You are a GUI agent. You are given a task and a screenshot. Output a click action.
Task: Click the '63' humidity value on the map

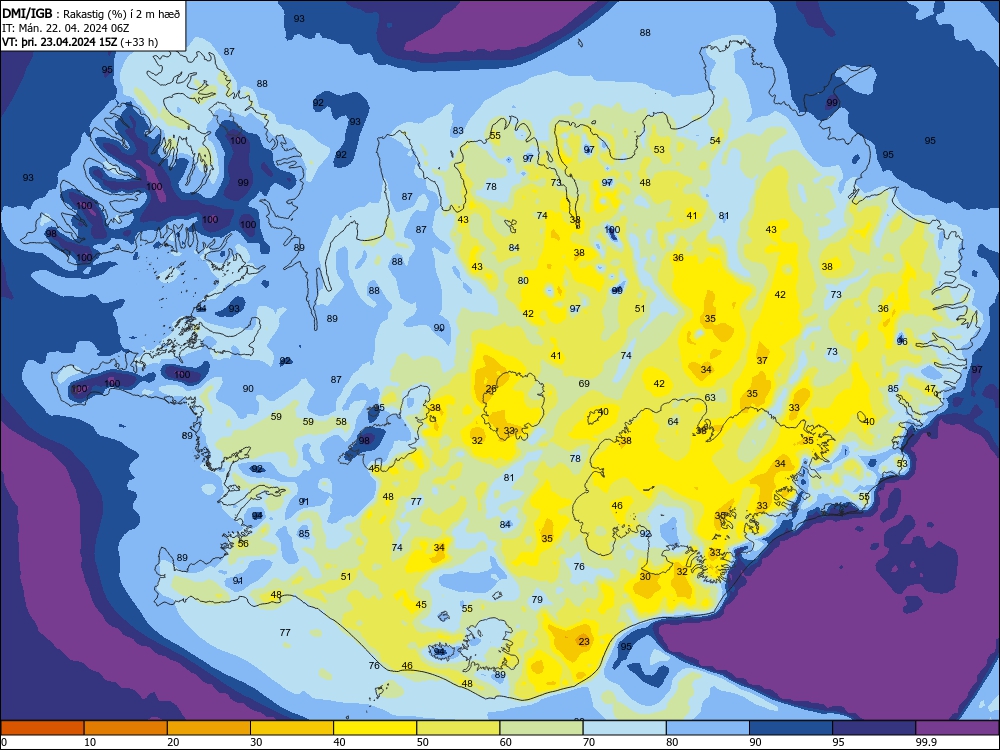click(x=710, y=397)
